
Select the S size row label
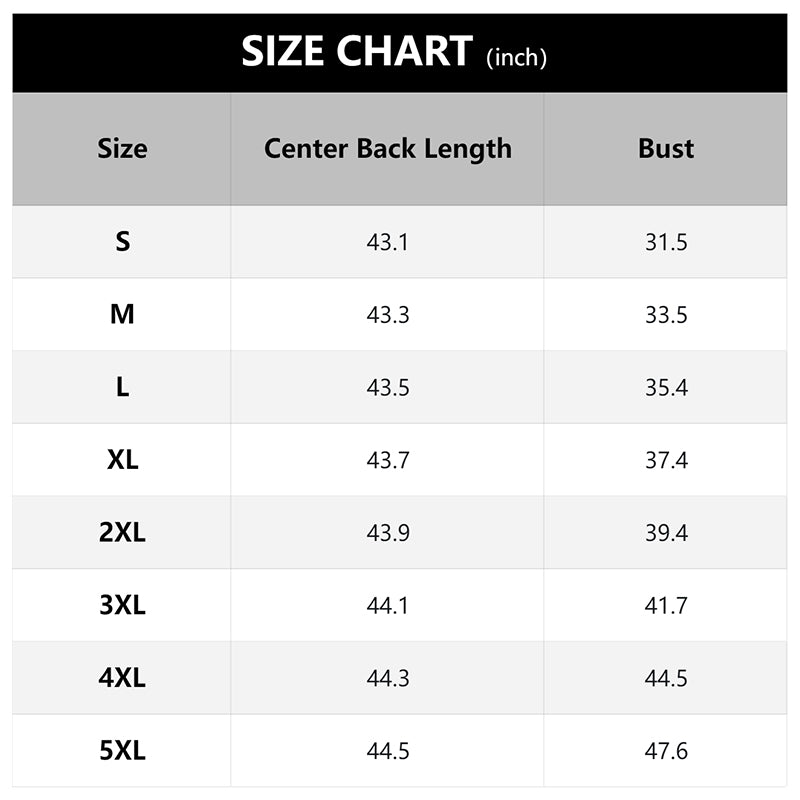tap(122, 241)
